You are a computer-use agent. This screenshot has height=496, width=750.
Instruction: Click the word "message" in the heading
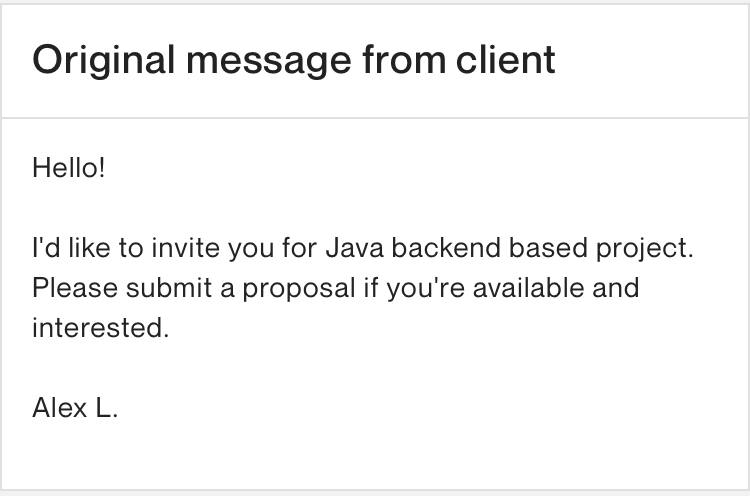click(x=269, y=62)
